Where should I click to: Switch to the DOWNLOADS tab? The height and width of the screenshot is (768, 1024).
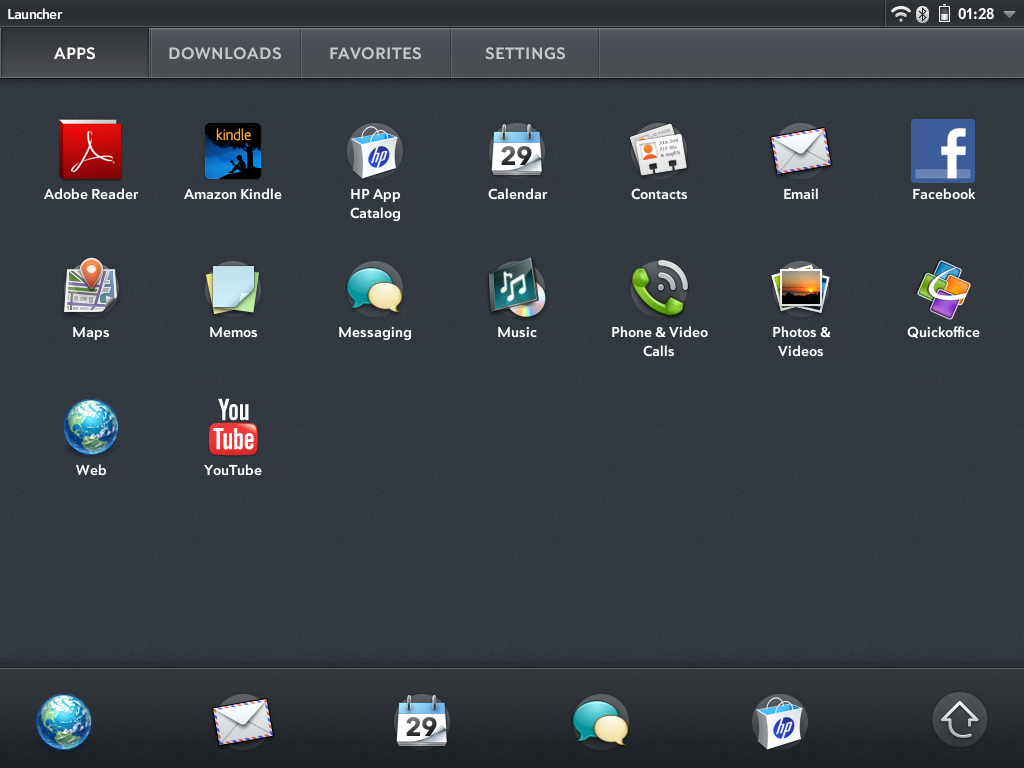tap(225, 53)
